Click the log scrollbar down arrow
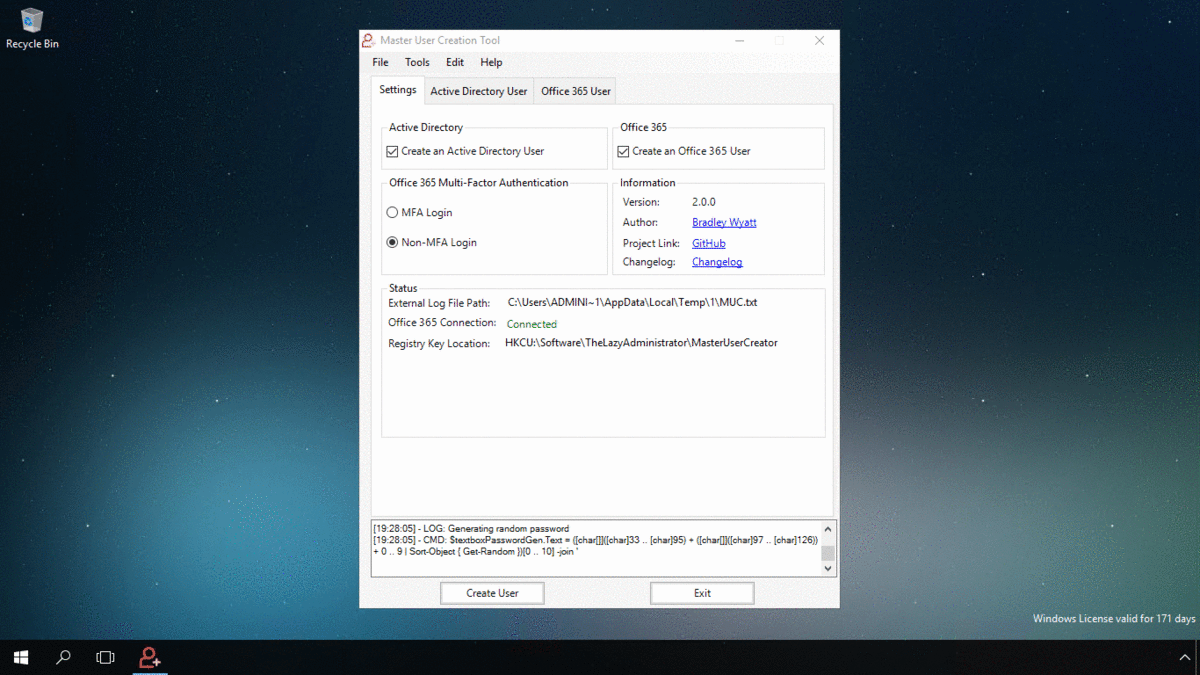Image resolution: width=1200 pixels, height=675 pixels. [x=827, y=569]
